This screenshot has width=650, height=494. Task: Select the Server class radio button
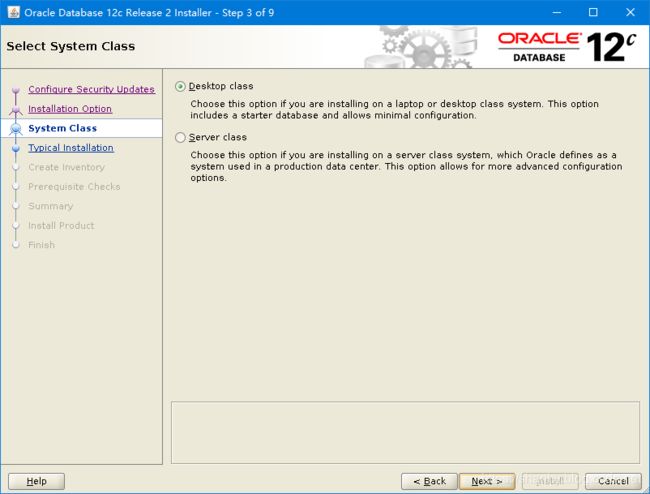180,137
